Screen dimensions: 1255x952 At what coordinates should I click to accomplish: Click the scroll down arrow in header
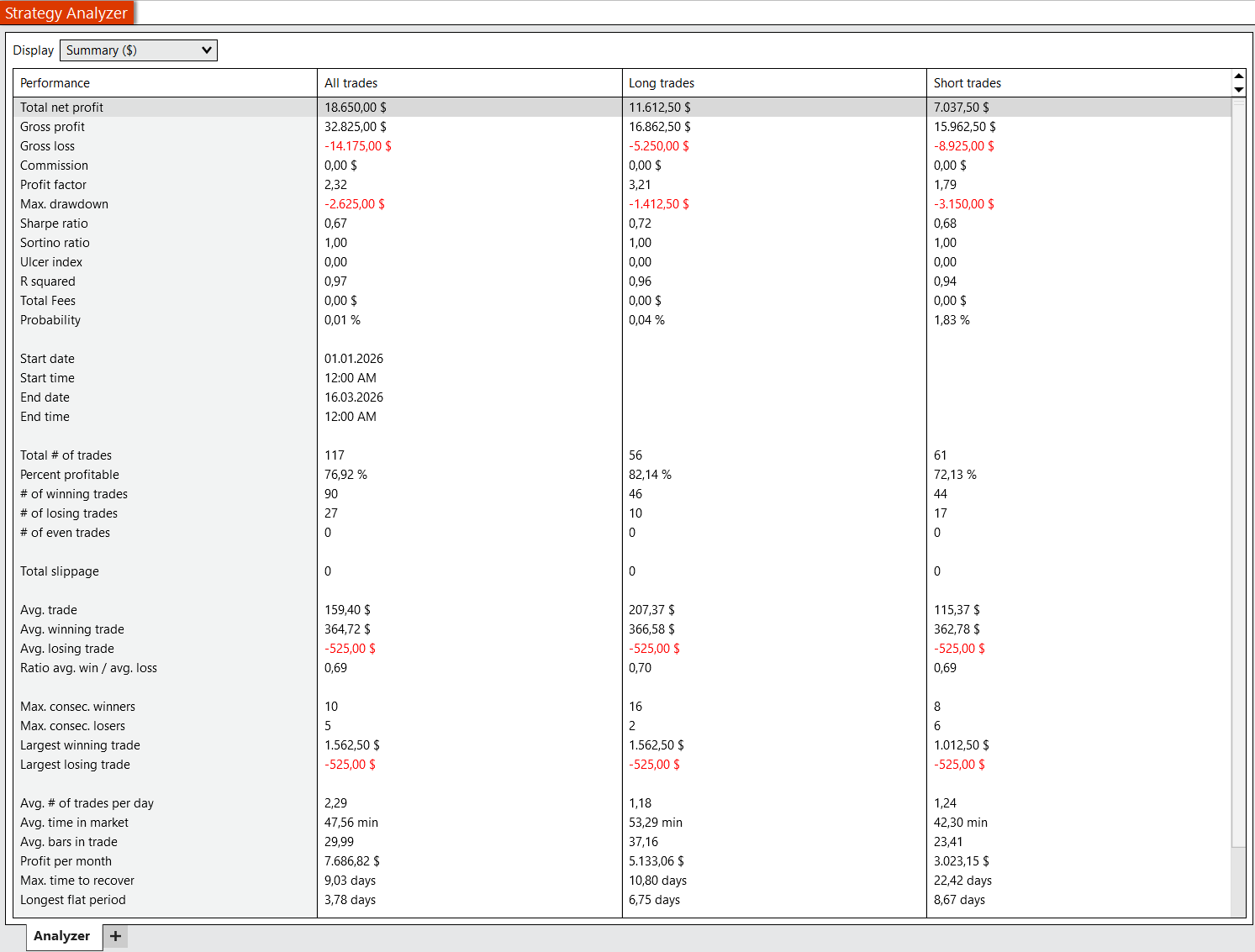click(1238, 89)
